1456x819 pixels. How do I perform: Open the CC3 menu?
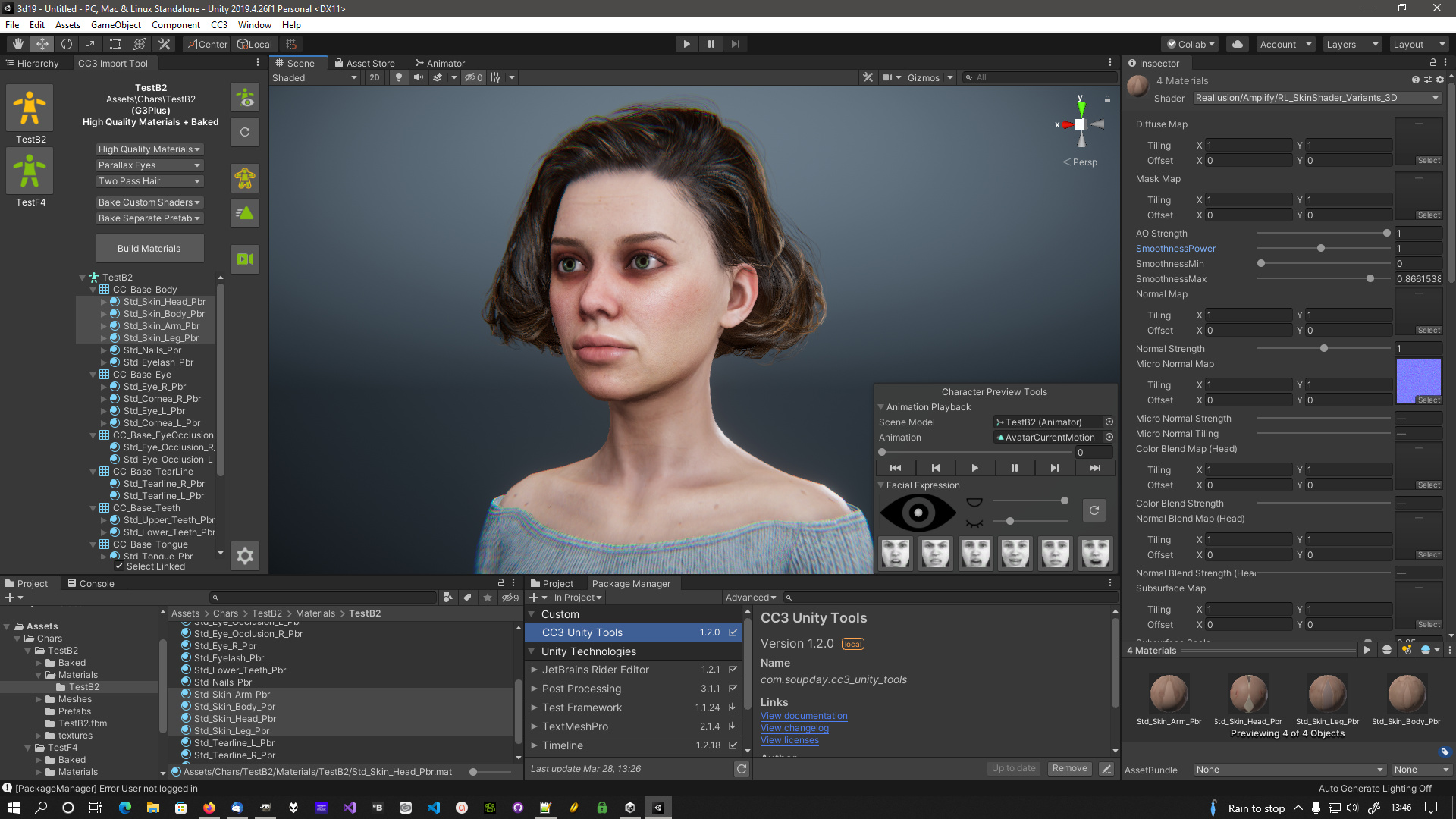[x=219, y=25]
